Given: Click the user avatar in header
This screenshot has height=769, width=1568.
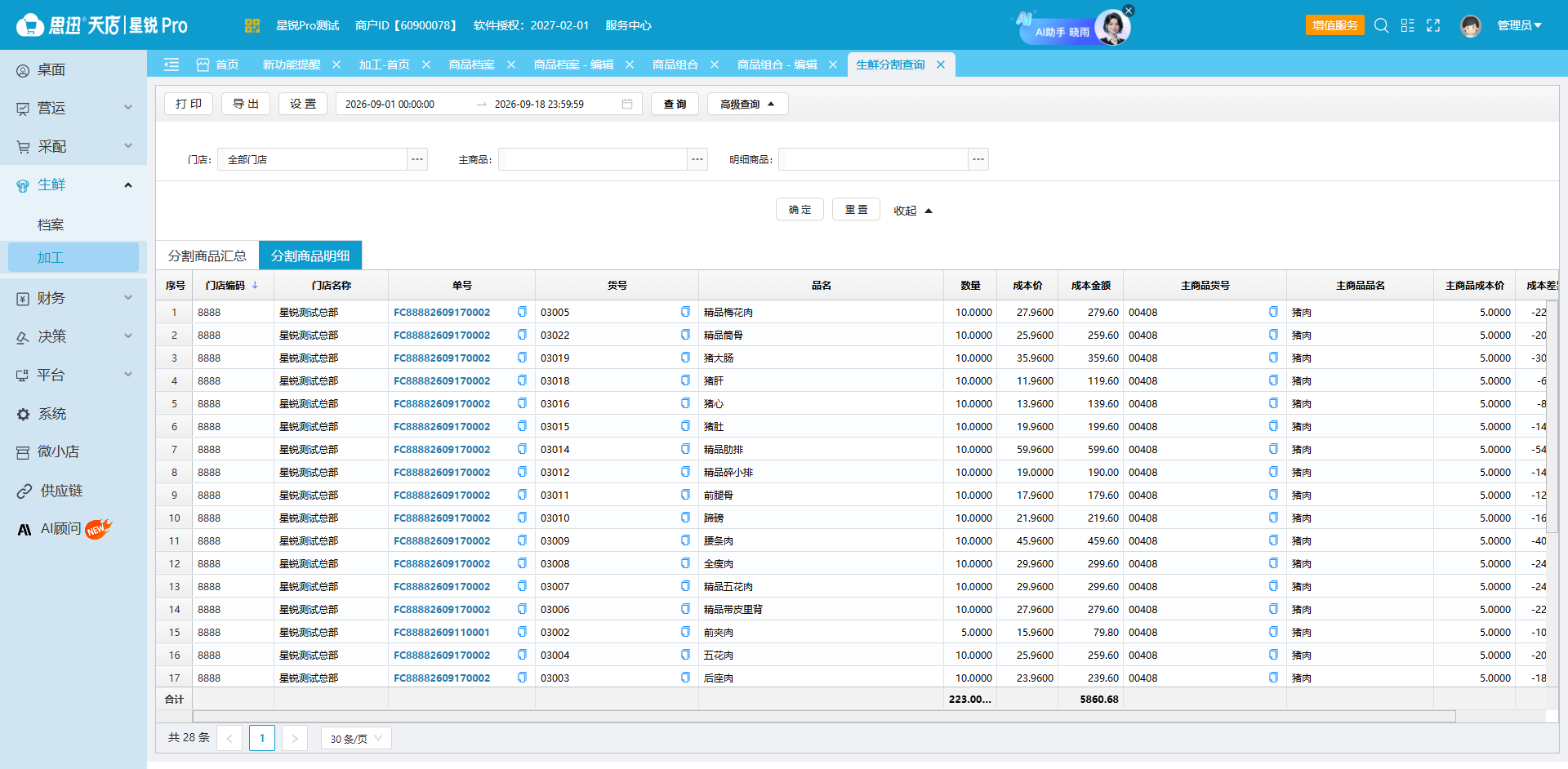Looking at the screenshot, I should coord(1471,25).
